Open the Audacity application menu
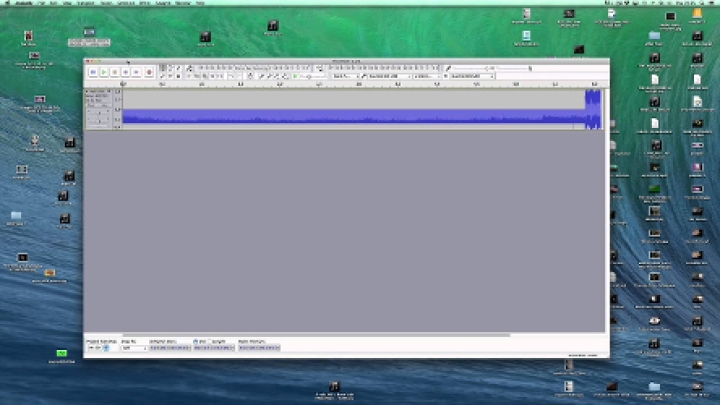The width and height of the screenshot is (720, 405). coord(24,3)
